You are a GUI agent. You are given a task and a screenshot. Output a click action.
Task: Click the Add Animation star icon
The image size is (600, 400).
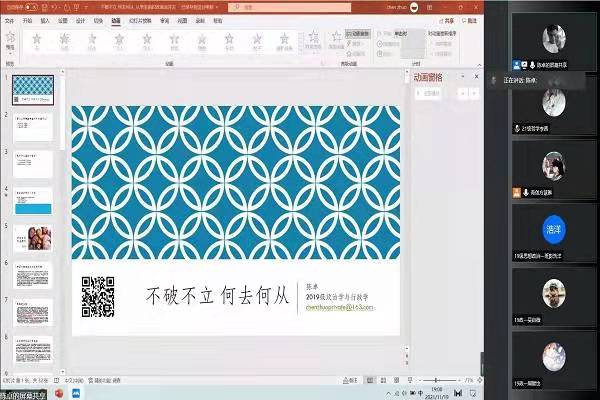(313, 40)
